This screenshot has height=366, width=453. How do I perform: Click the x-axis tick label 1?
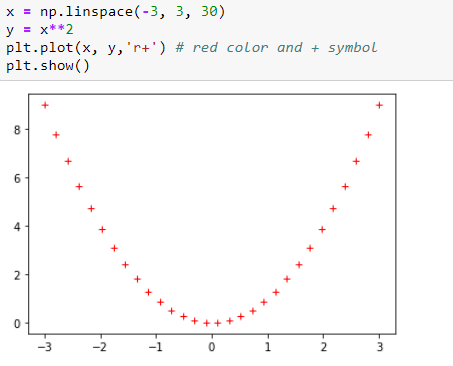coord(268,347)
